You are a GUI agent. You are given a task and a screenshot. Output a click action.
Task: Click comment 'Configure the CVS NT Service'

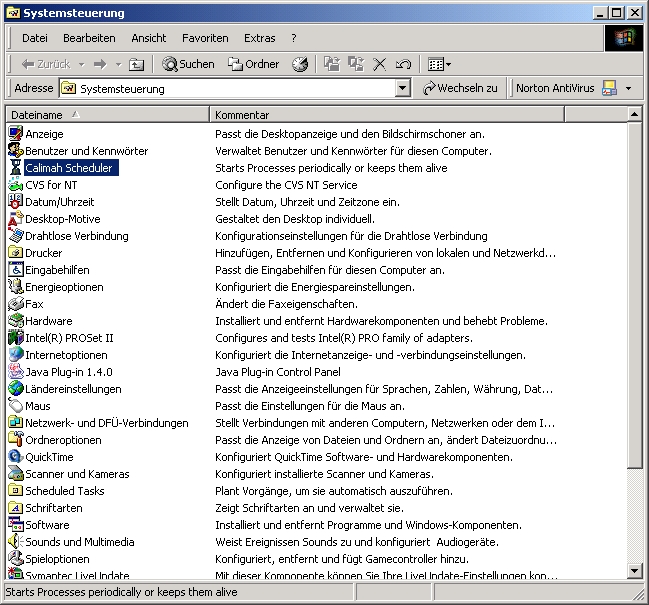click(x=286, y=185)
